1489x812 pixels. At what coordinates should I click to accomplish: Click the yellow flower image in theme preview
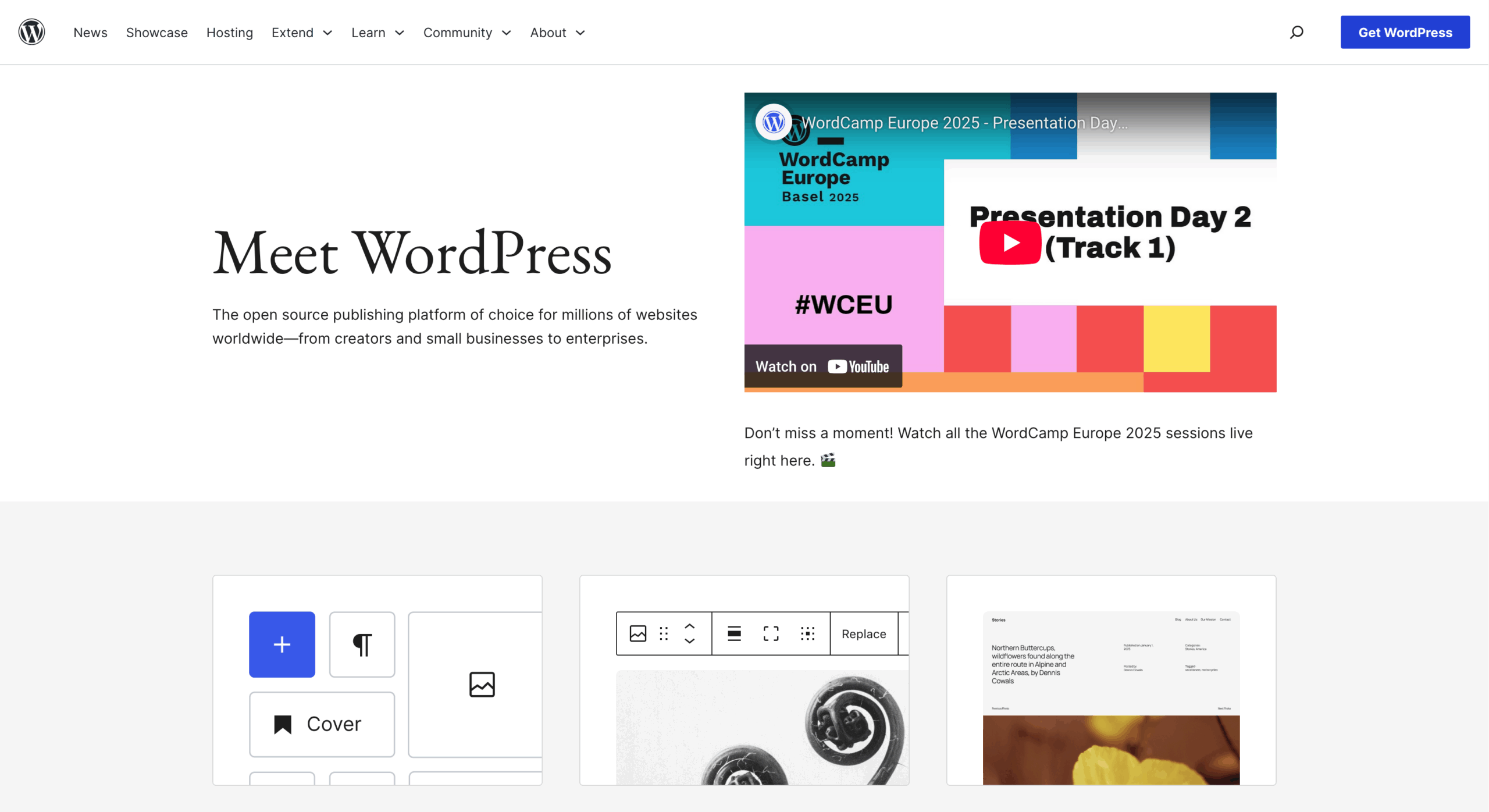point(1111,750)
